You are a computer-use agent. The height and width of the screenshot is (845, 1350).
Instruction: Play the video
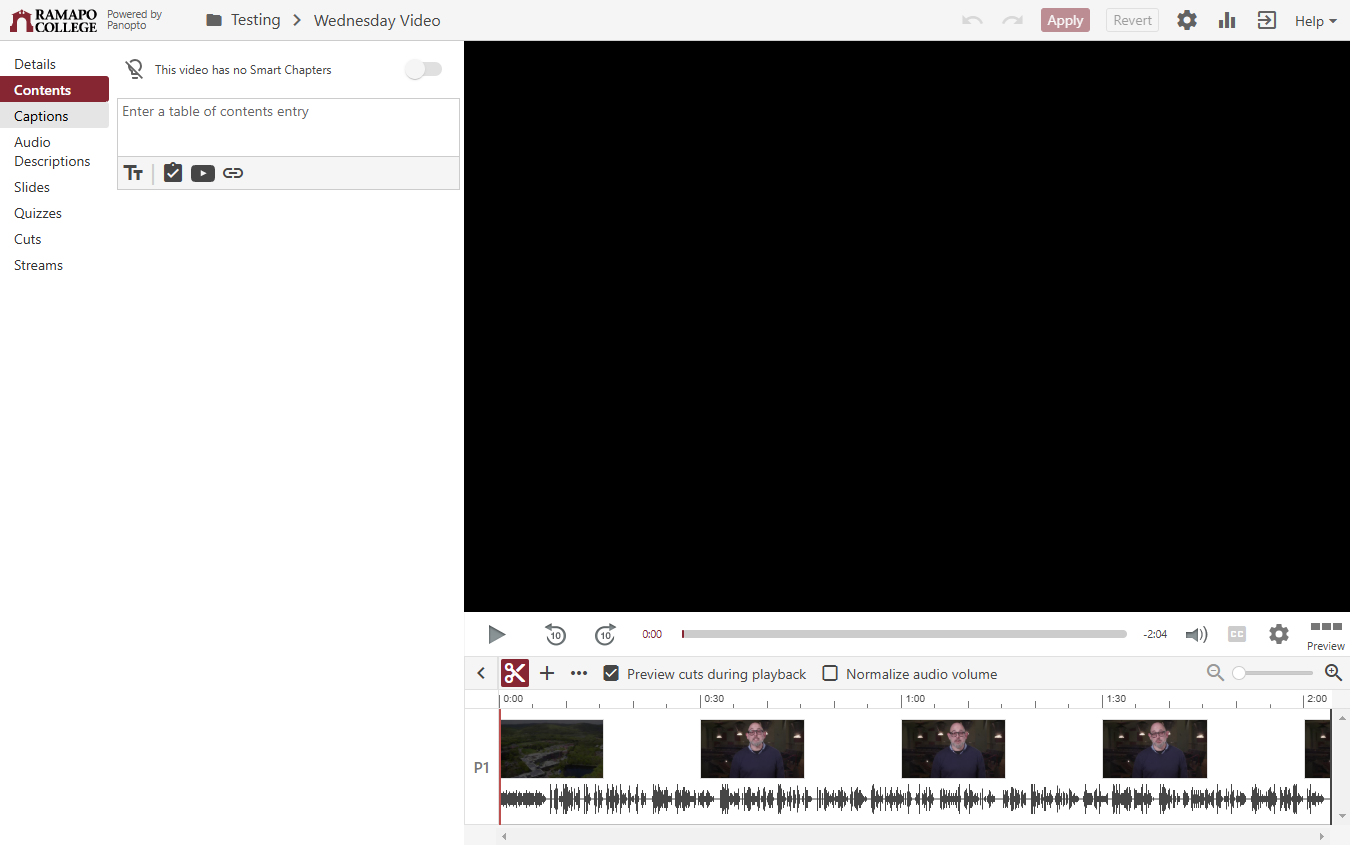497,634
